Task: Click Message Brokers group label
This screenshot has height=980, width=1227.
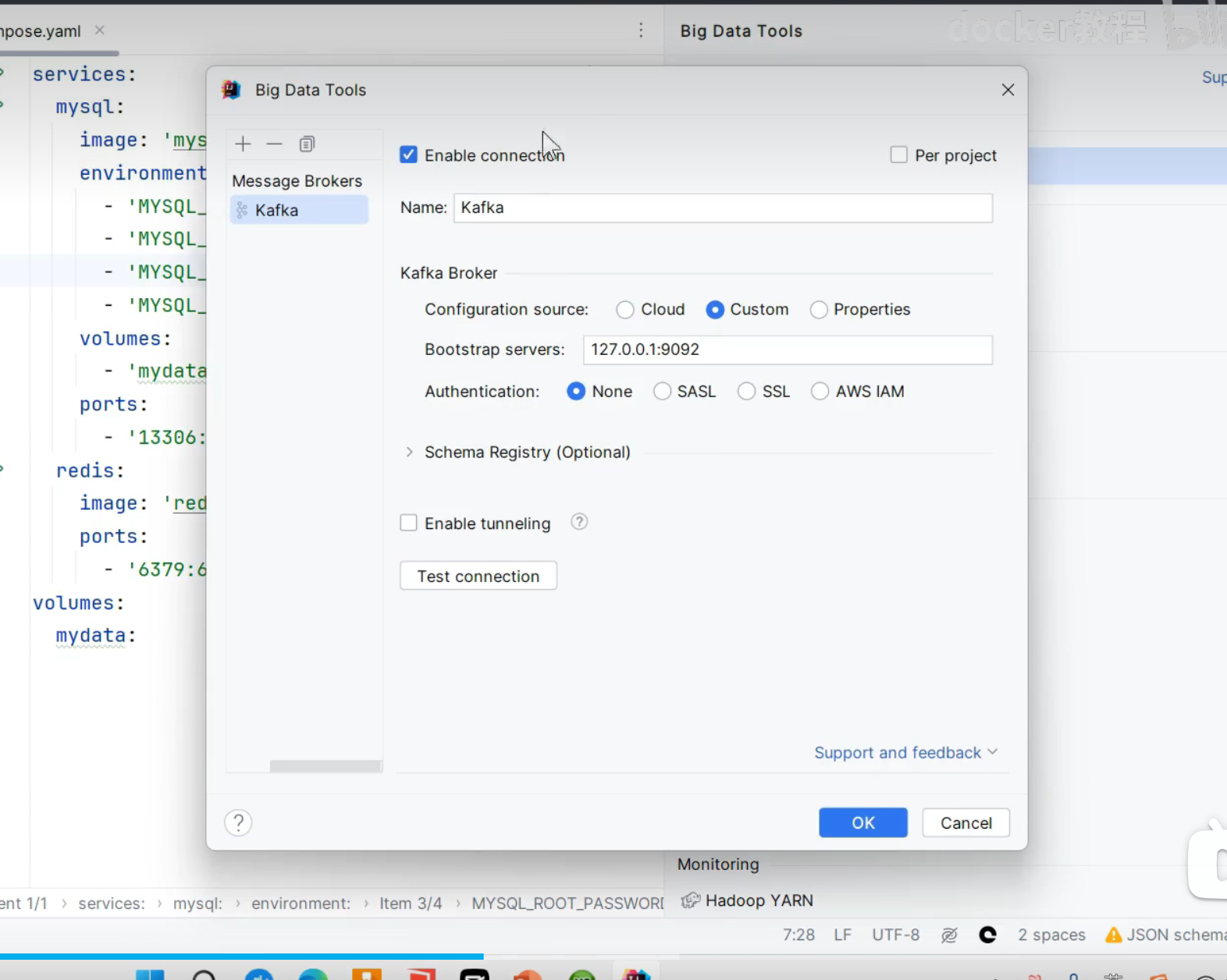Action: pos(297,181)
